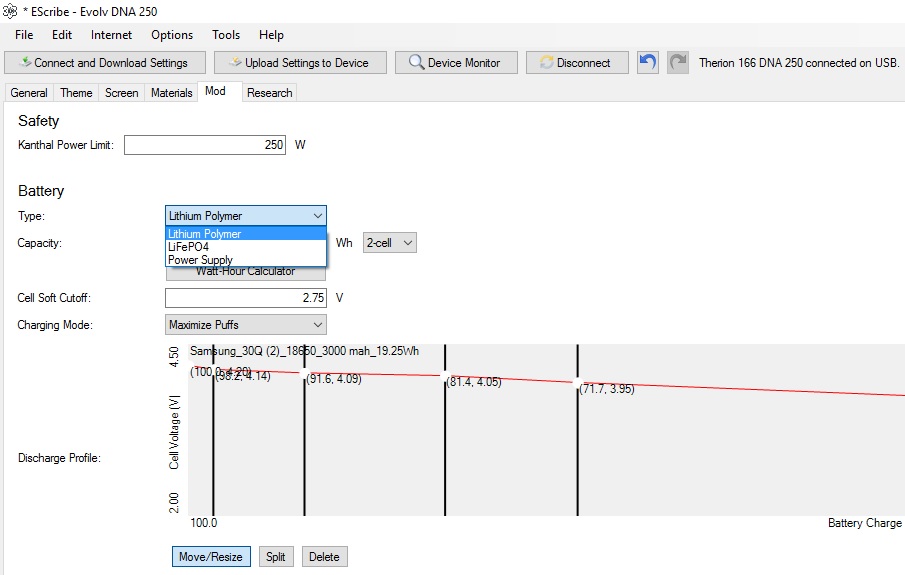The height and width of the screenshot is (575, 905).
Task: Click the Kanthal Power Limit field
Action: tap(205, 145)
